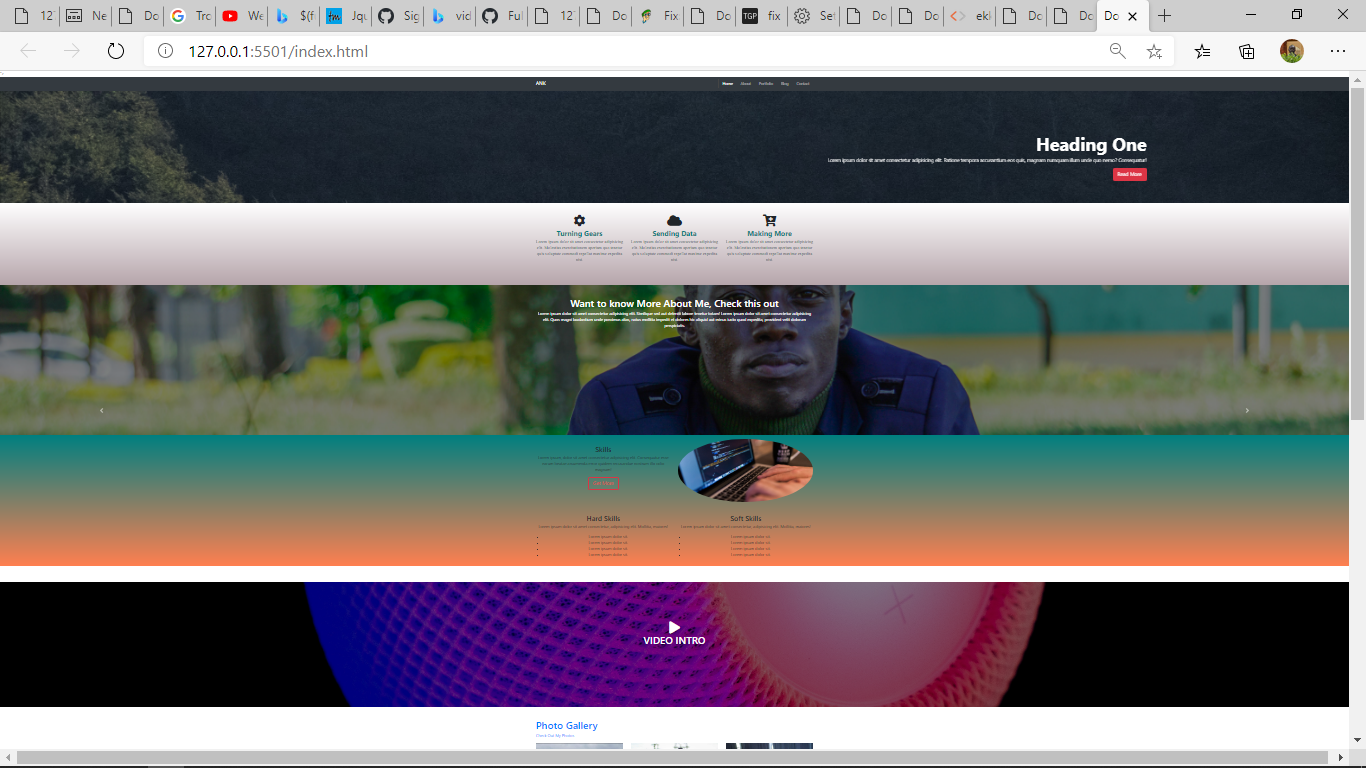This screenshot has height=768, width=1366.
Task: Click the oval laptop coding image
Action: pos(745,470)
